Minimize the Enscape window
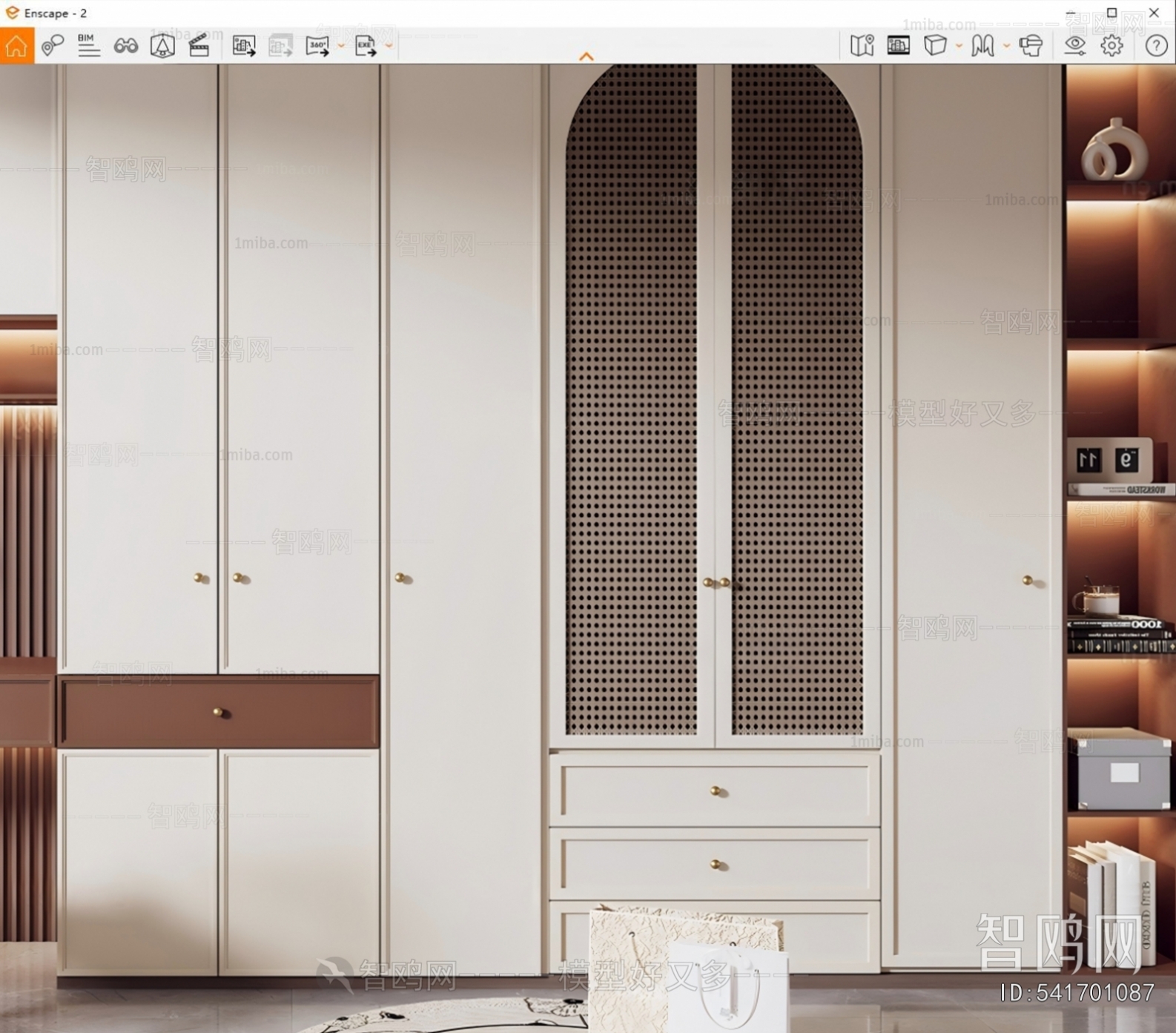The width and height of the screenshot is (1176, 1033). (x=1070, y=13)
